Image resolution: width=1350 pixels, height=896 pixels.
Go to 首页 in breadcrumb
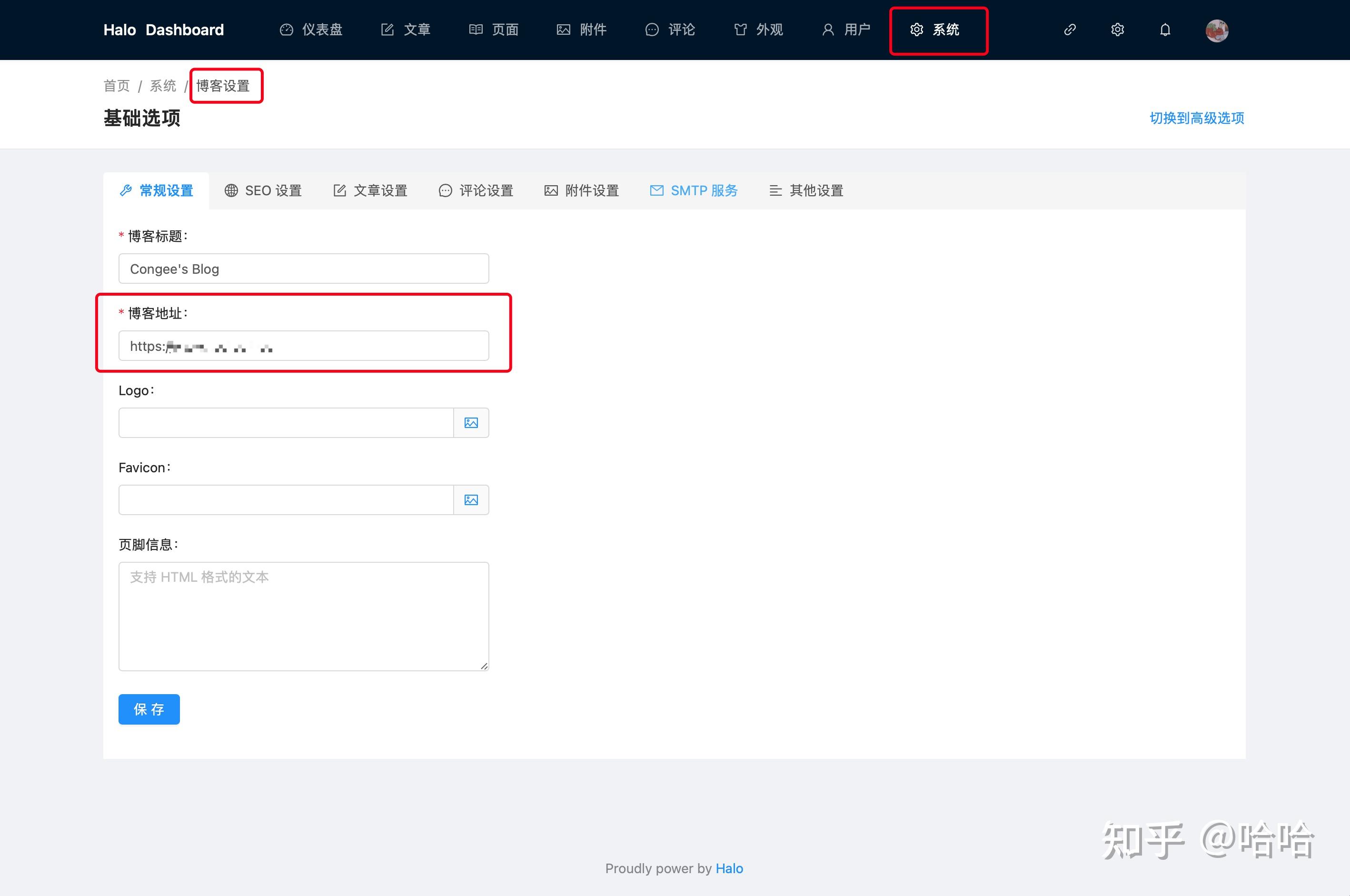click(117, 86)
